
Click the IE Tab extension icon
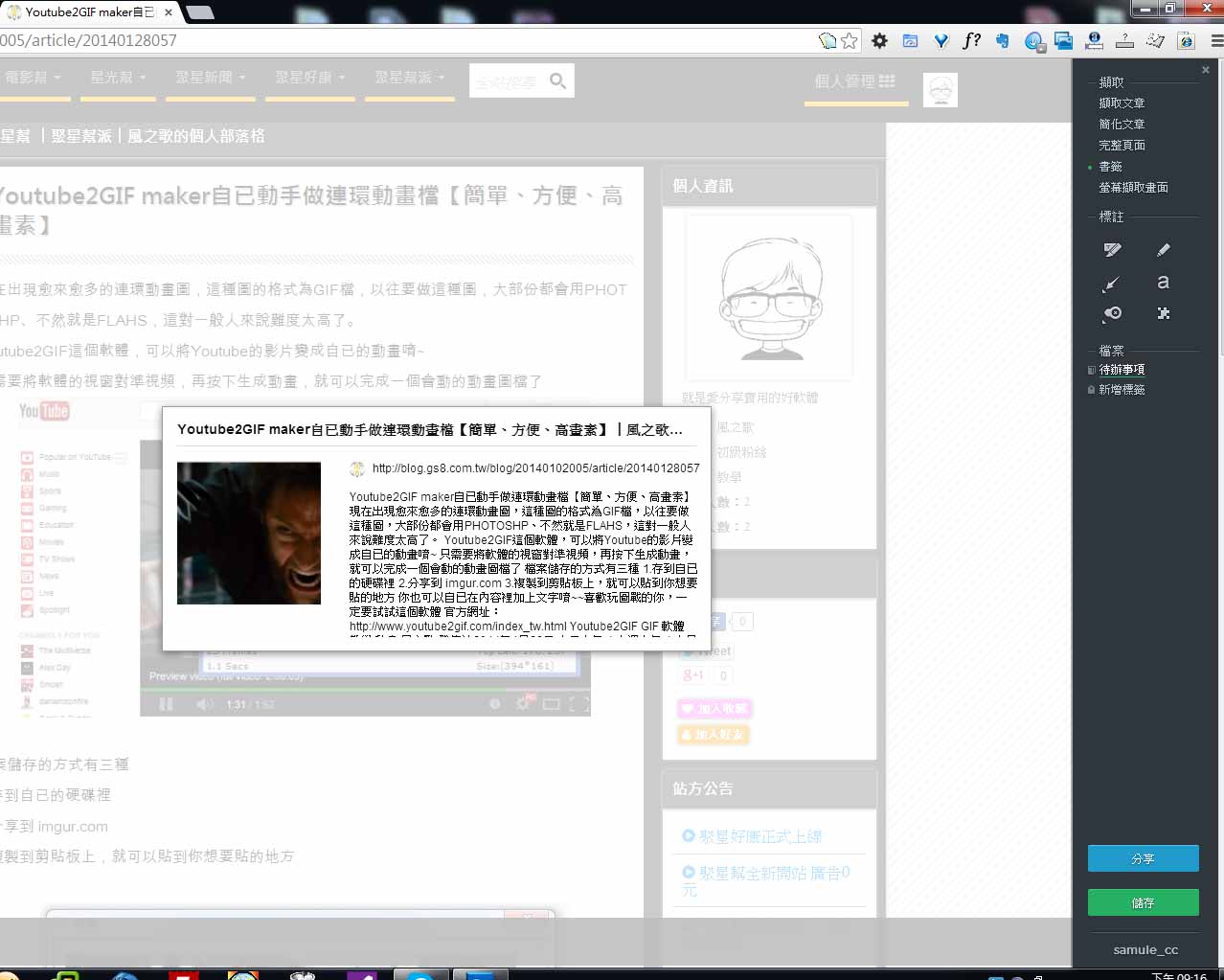(1186, 40)
